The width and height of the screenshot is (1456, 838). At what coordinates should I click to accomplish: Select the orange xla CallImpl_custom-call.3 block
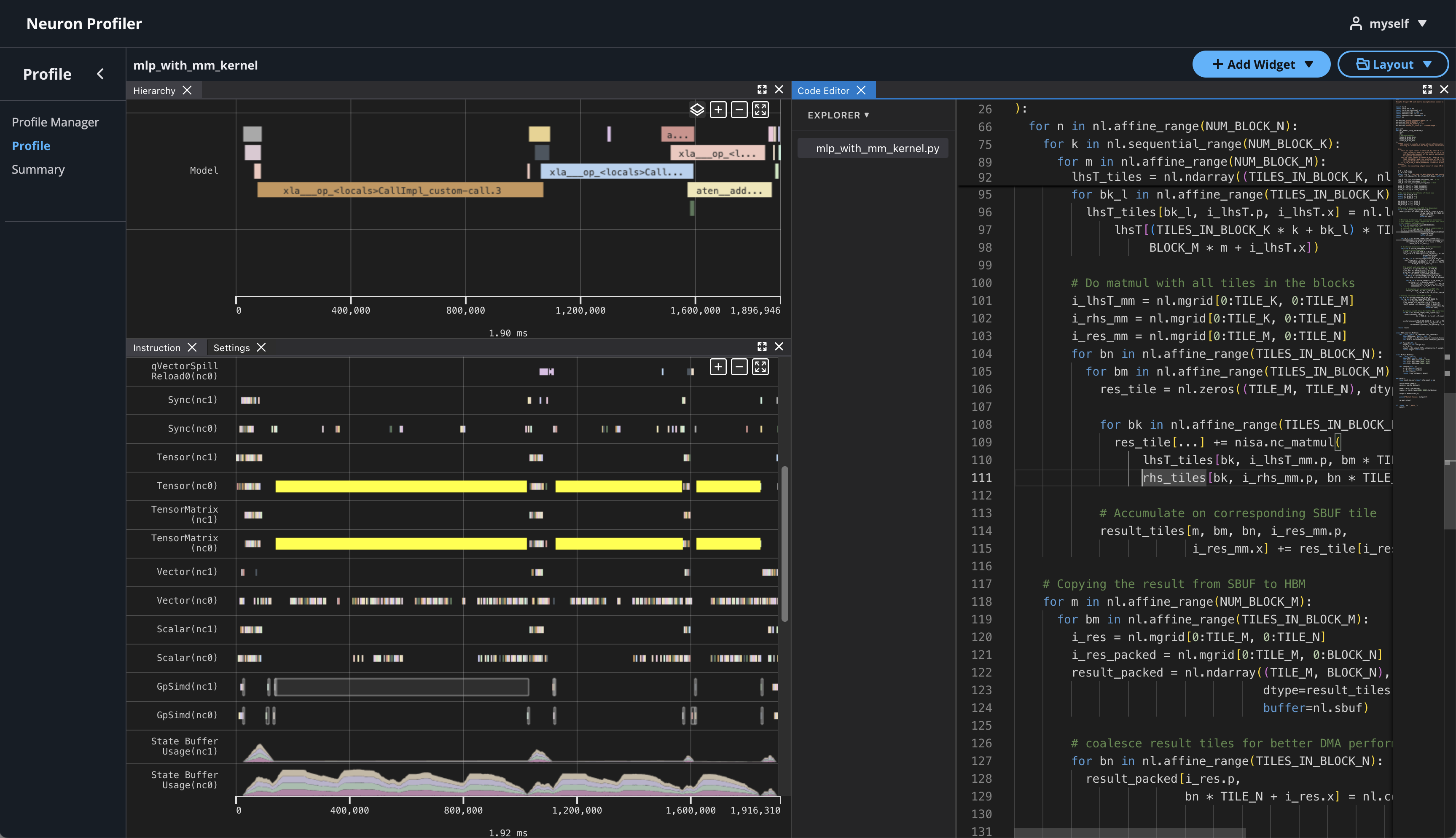pyautogui.click(x=399, y=191)
